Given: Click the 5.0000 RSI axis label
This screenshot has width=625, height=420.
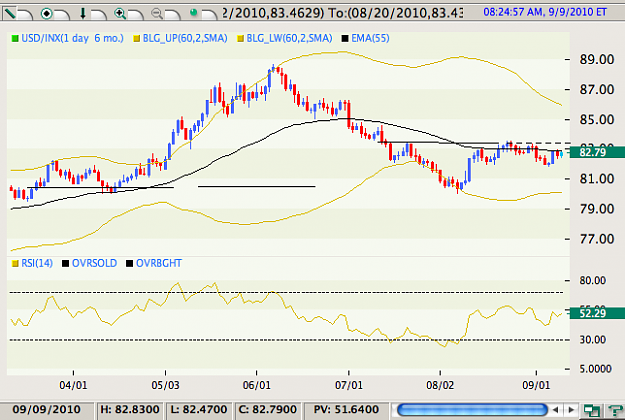Looking at the screenshot, I should click(x=596, y=369).
